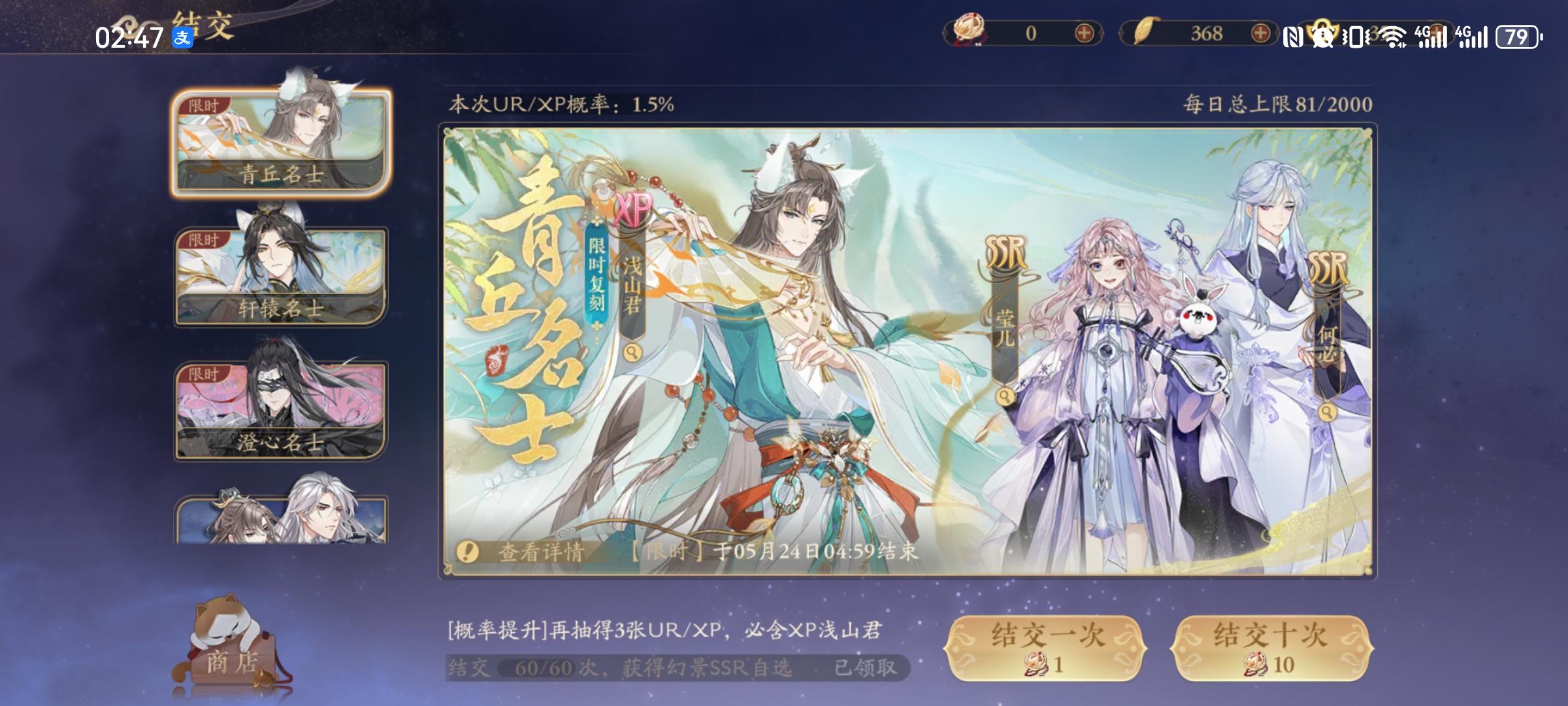
Task: Tap the phone battery indicator
Action: coord(1520,37)
